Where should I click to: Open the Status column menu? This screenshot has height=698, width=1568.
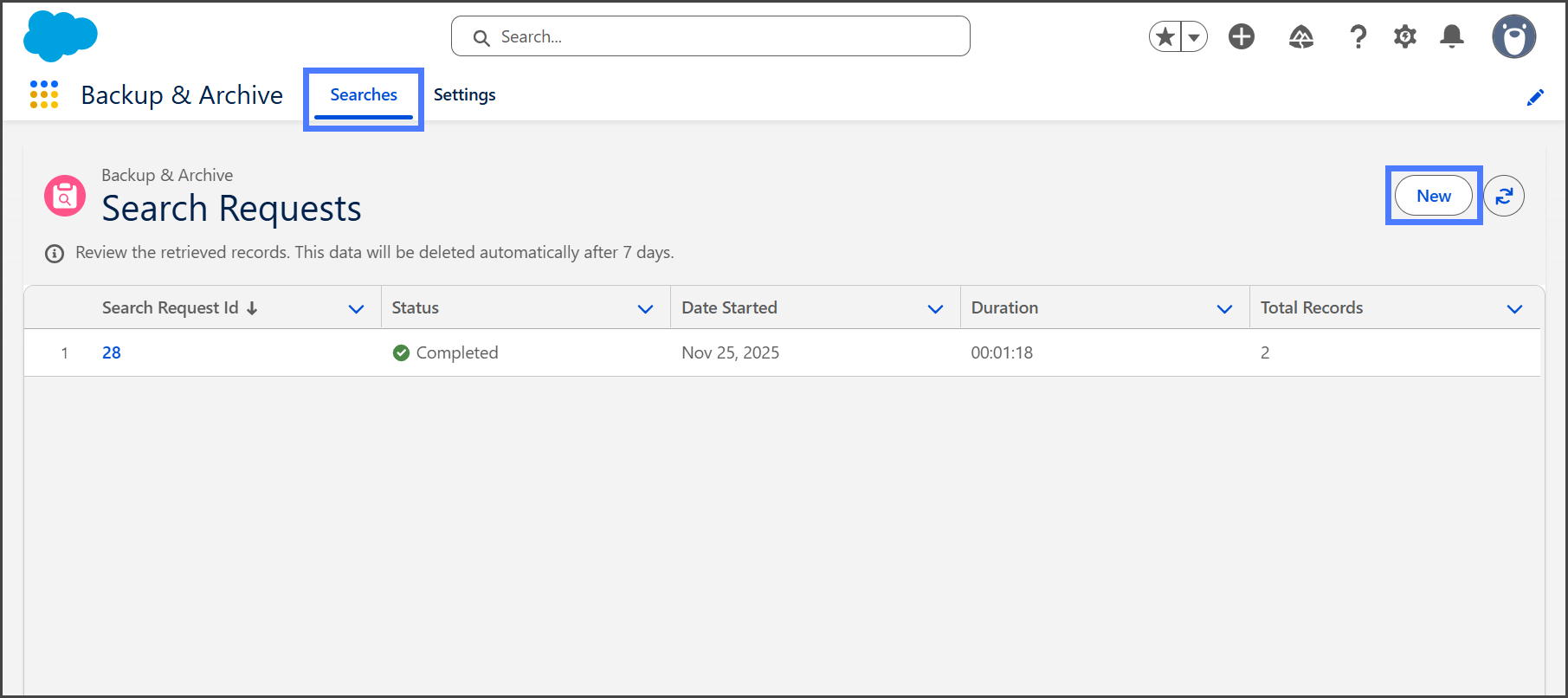click(x=645, y=309)
